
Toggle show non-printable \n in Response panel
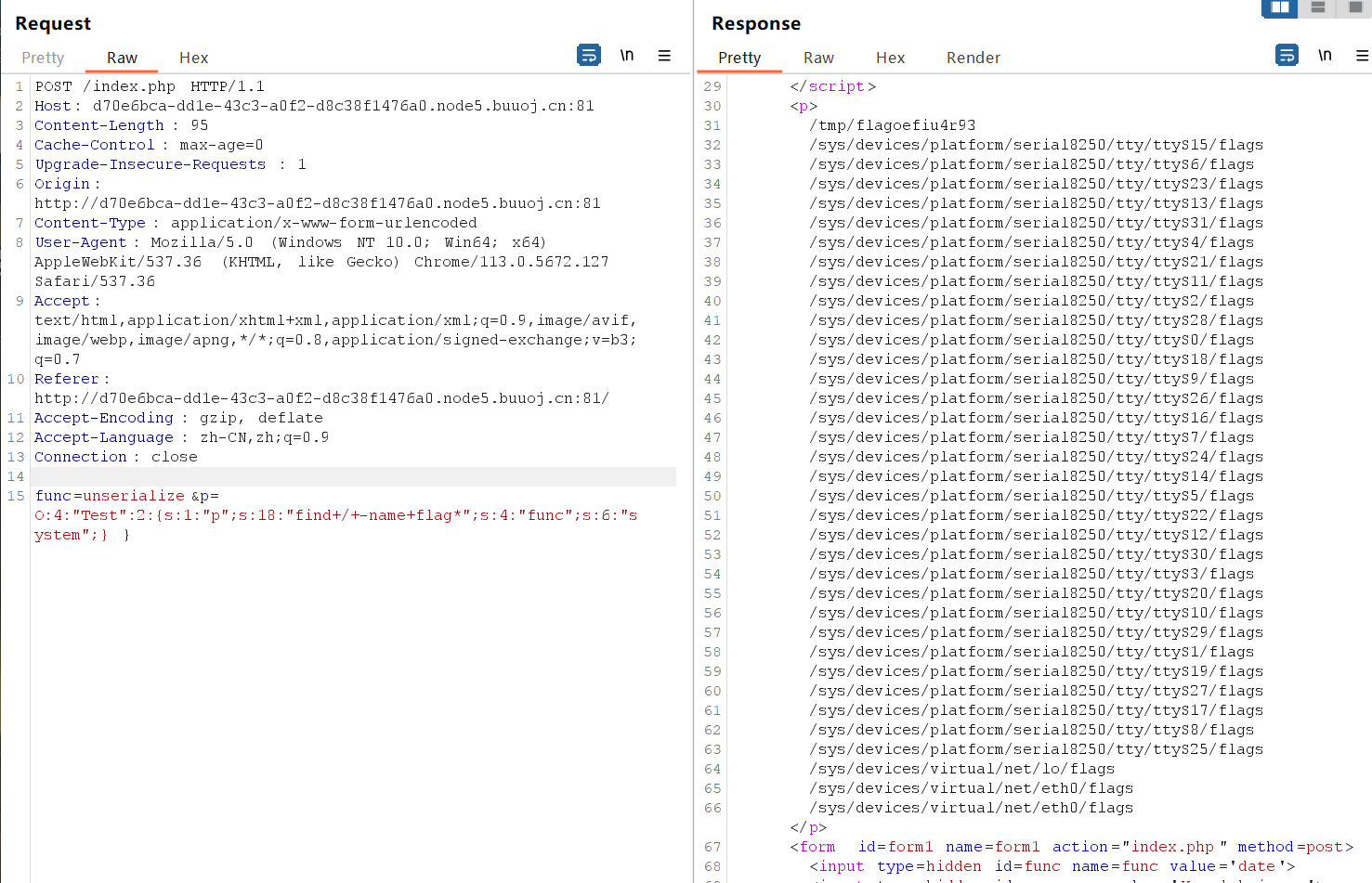pos(1325,56)
